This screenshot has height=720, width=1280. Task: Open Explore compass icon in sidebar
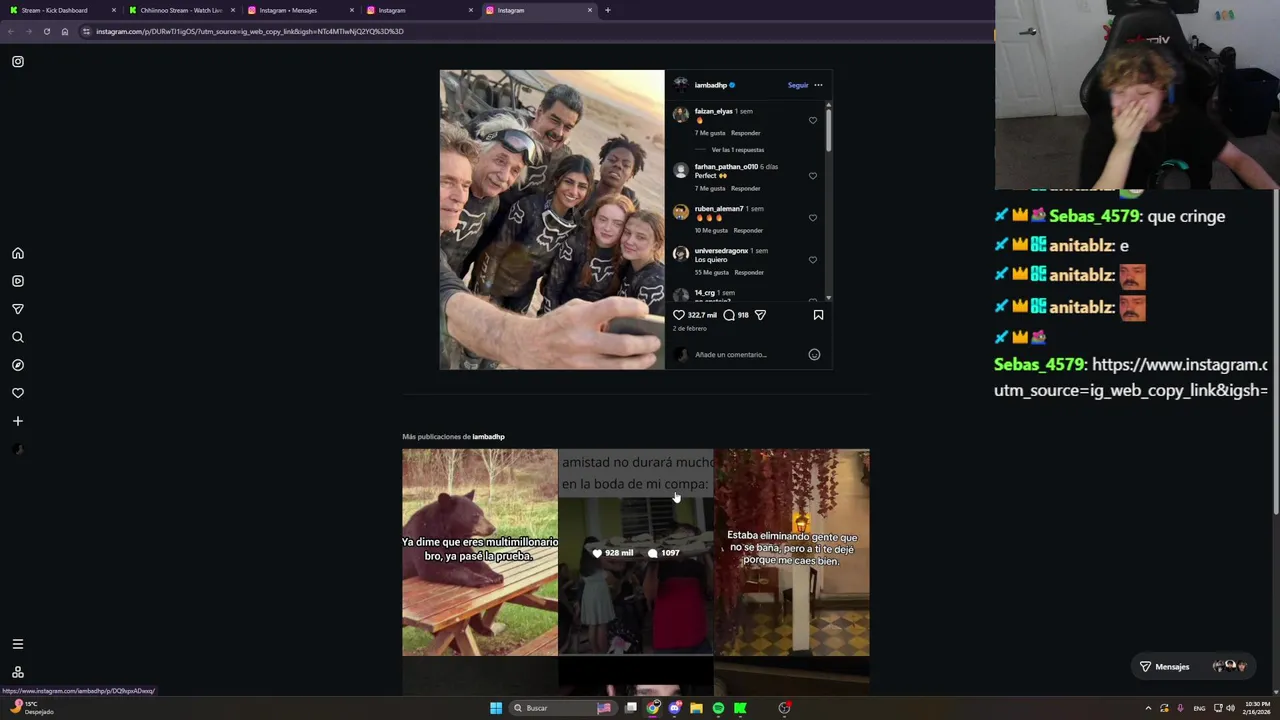(18, 365)
